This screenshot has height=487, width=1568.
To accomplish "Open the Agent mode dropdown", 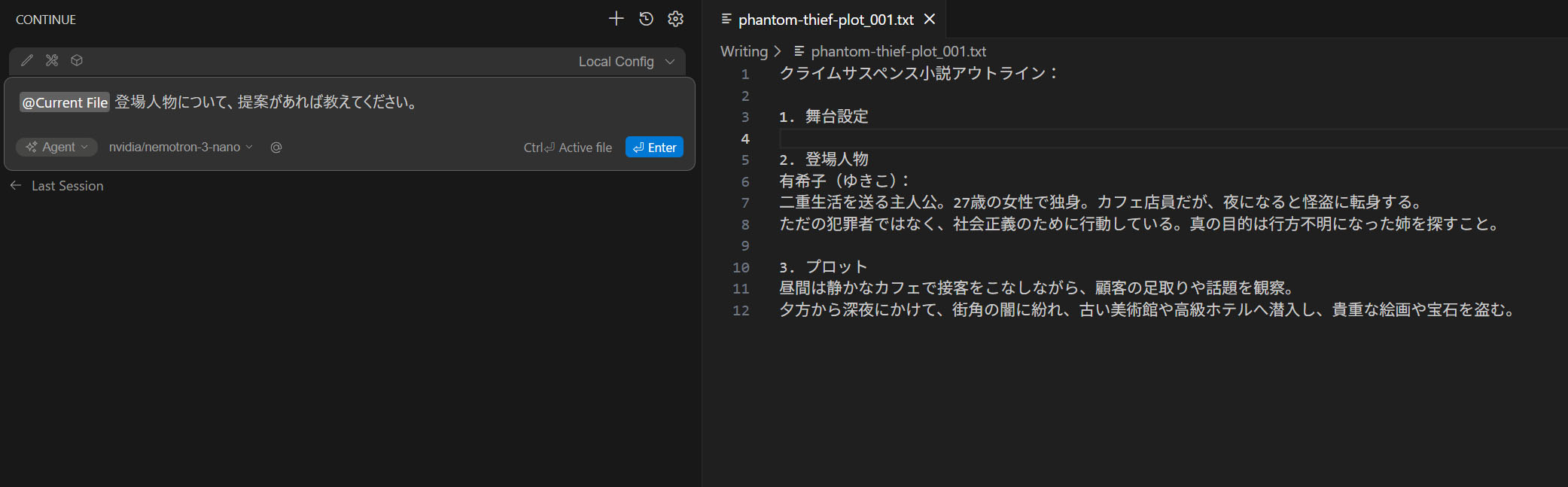I will [x=57, y=148].
